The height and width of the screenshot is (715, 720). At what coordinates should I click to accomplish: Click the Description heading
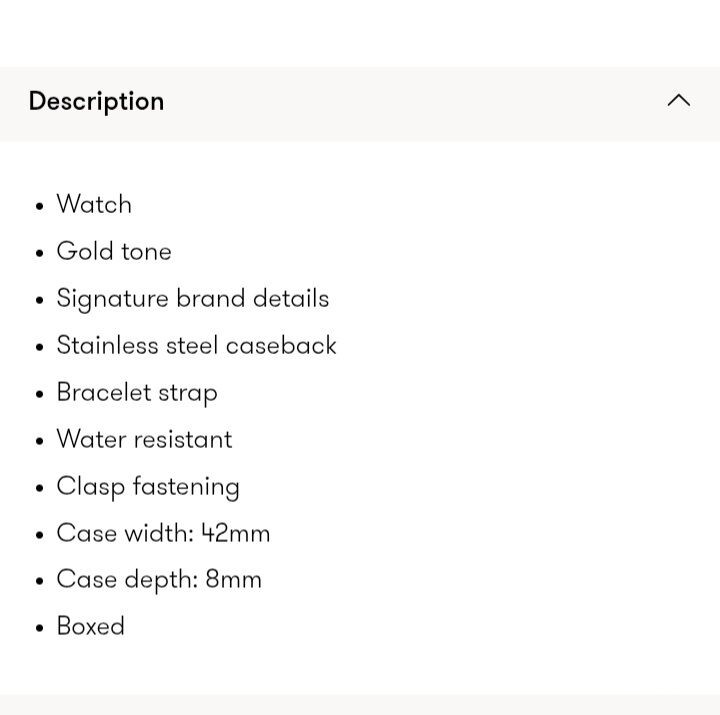coord(96,101)
